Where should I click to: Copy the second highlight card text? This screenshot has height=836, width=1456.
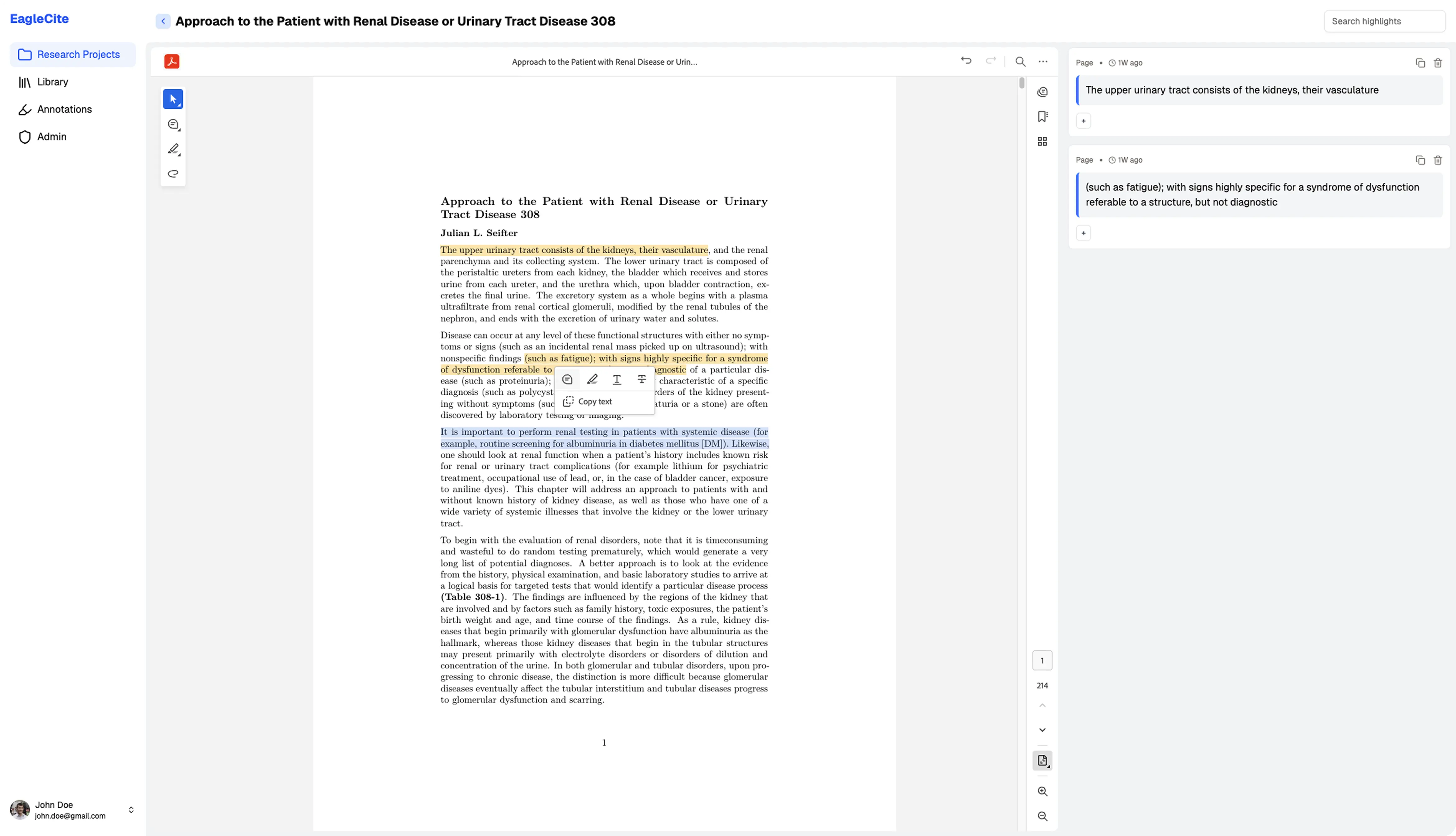click(x=1420, y=160)
